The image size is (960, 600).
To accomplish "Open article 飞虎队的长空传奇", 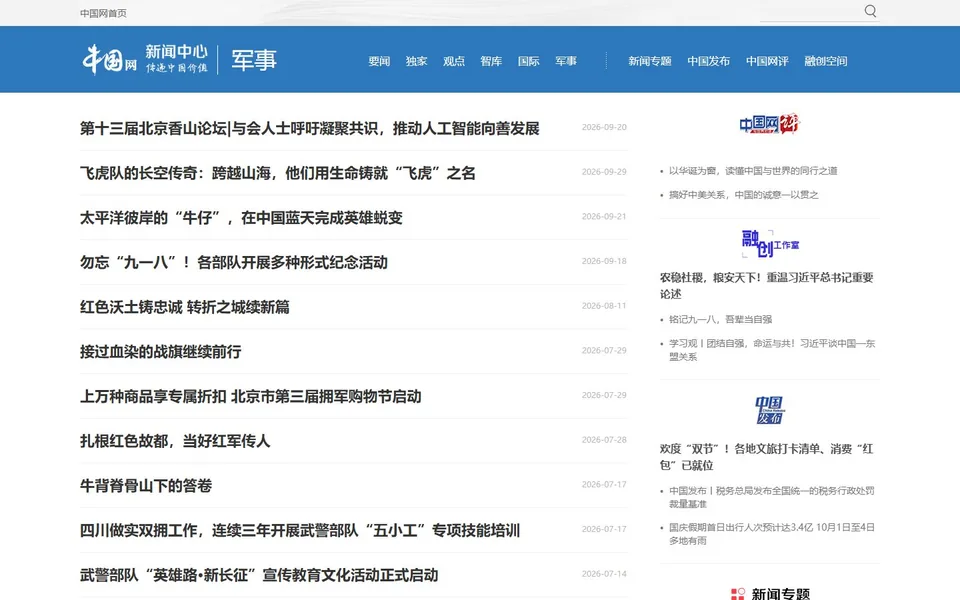I will coord(277,173).
